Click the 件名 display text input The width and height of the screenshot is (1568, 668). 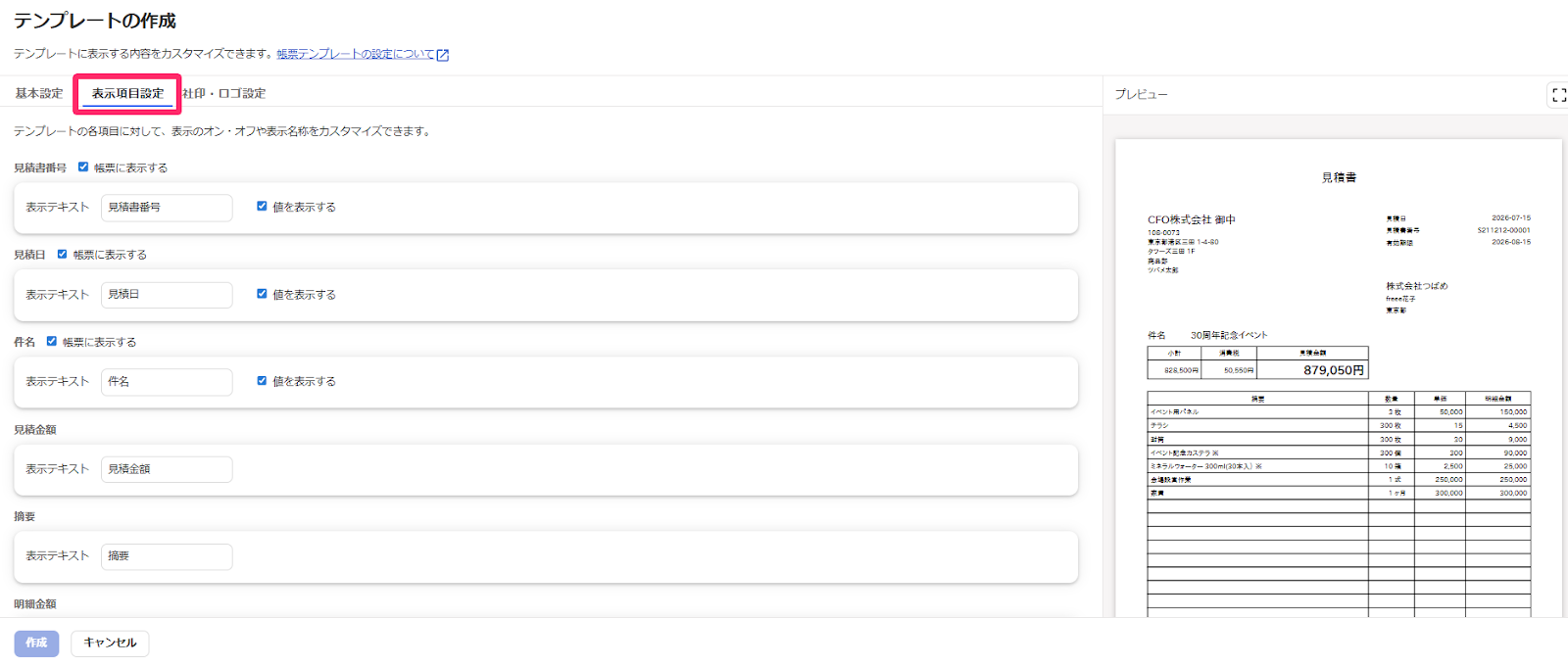point(167,382)
